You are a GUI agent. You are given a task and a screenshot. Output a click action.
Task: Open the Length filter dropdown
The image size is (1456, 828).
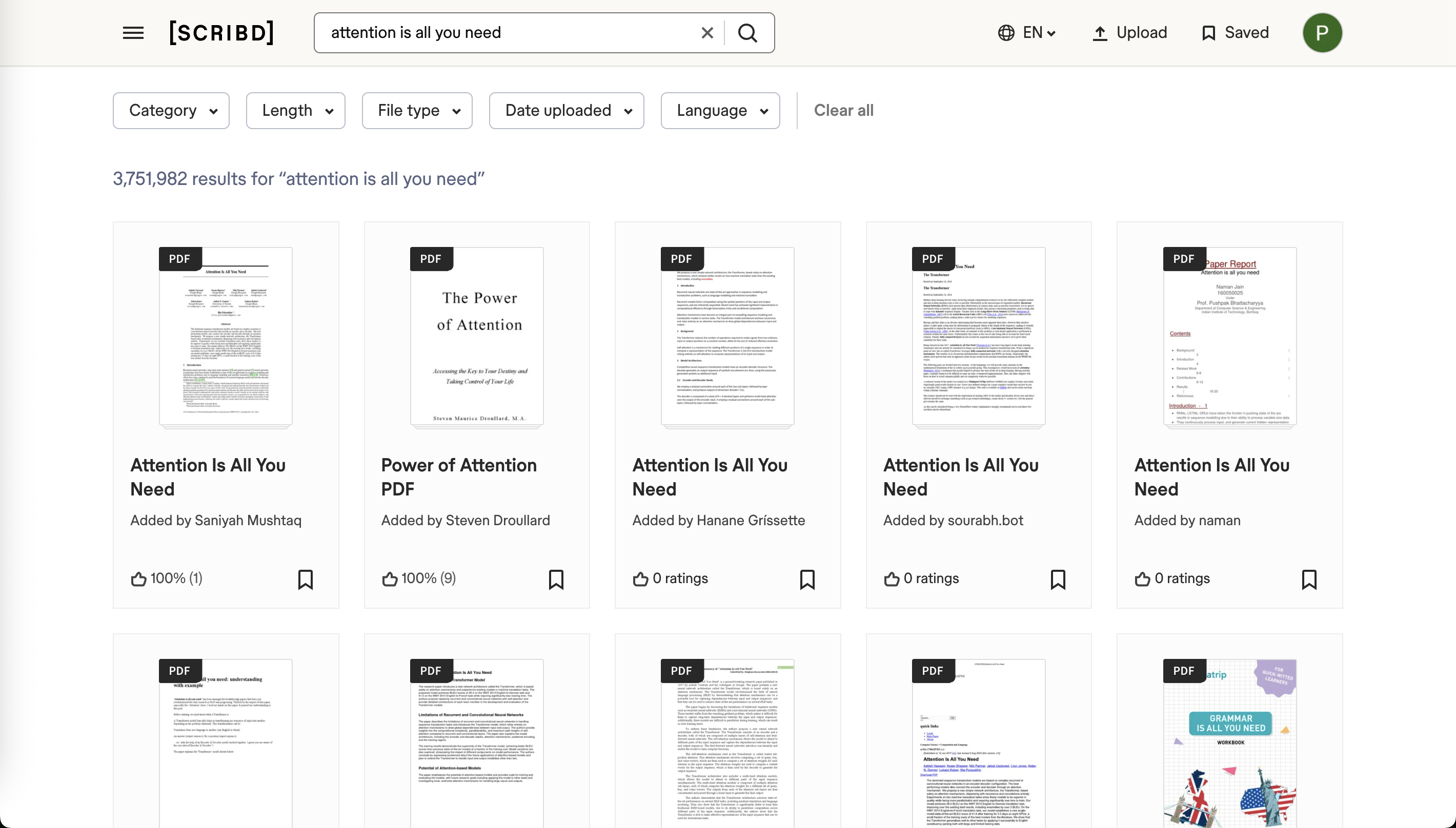coord(296,110)
